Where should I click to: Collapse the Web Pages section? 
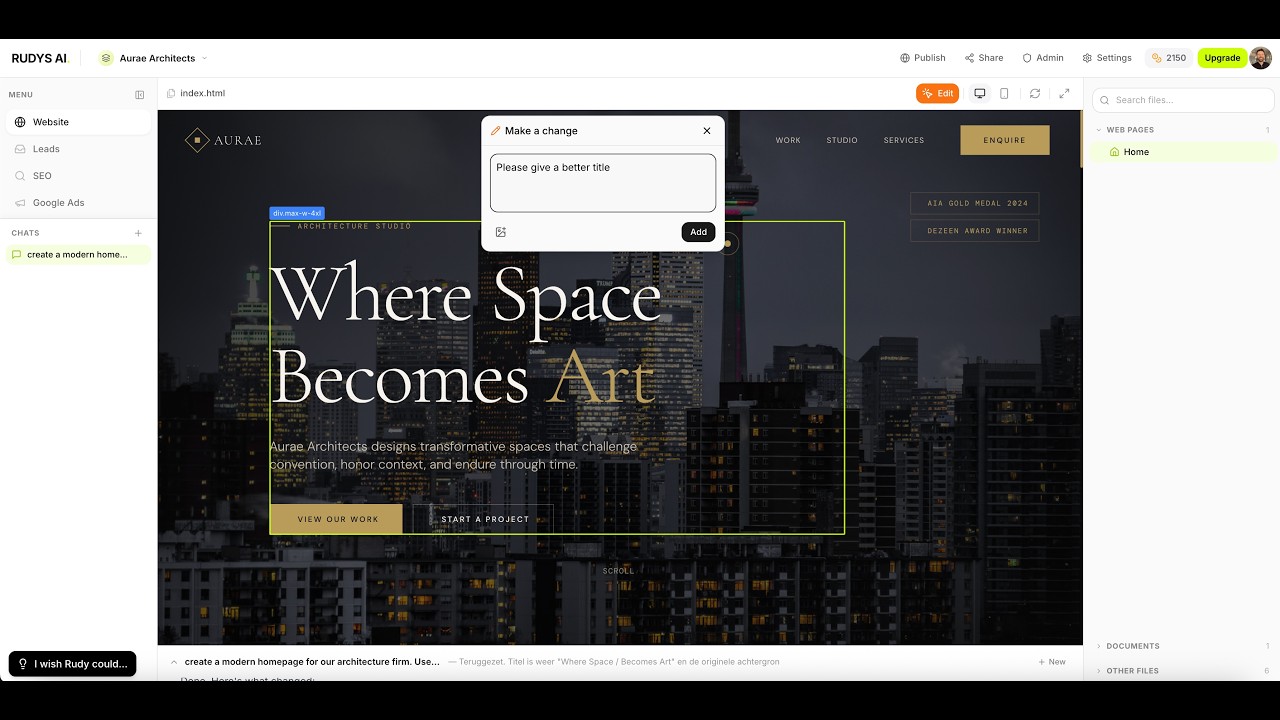pos(1182,130)
